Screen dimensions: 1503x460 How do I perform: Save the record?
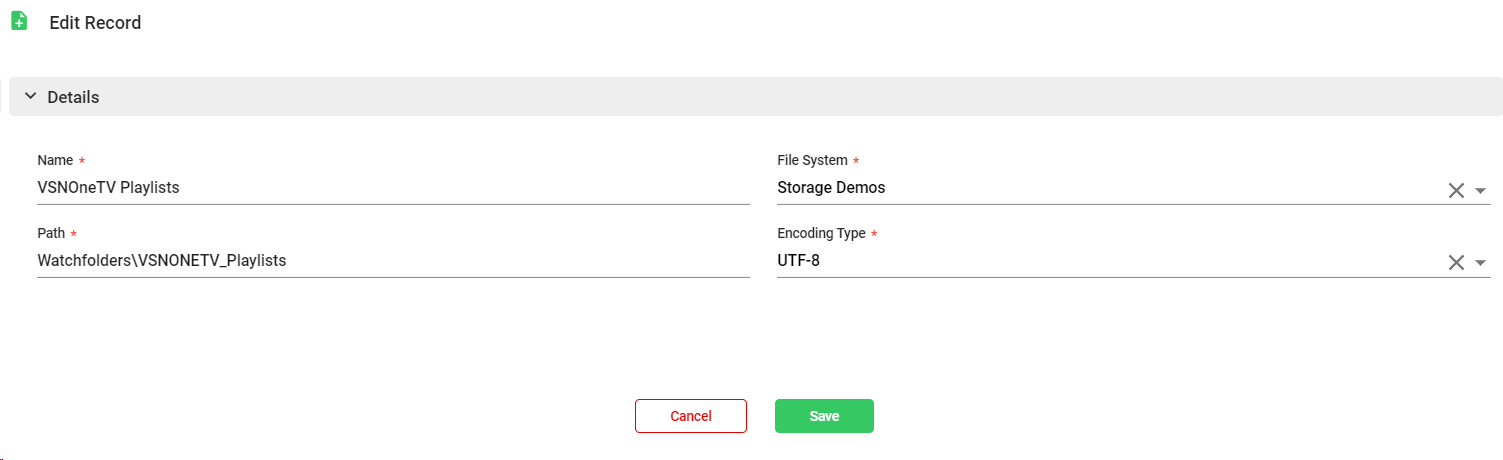(824, 416)
